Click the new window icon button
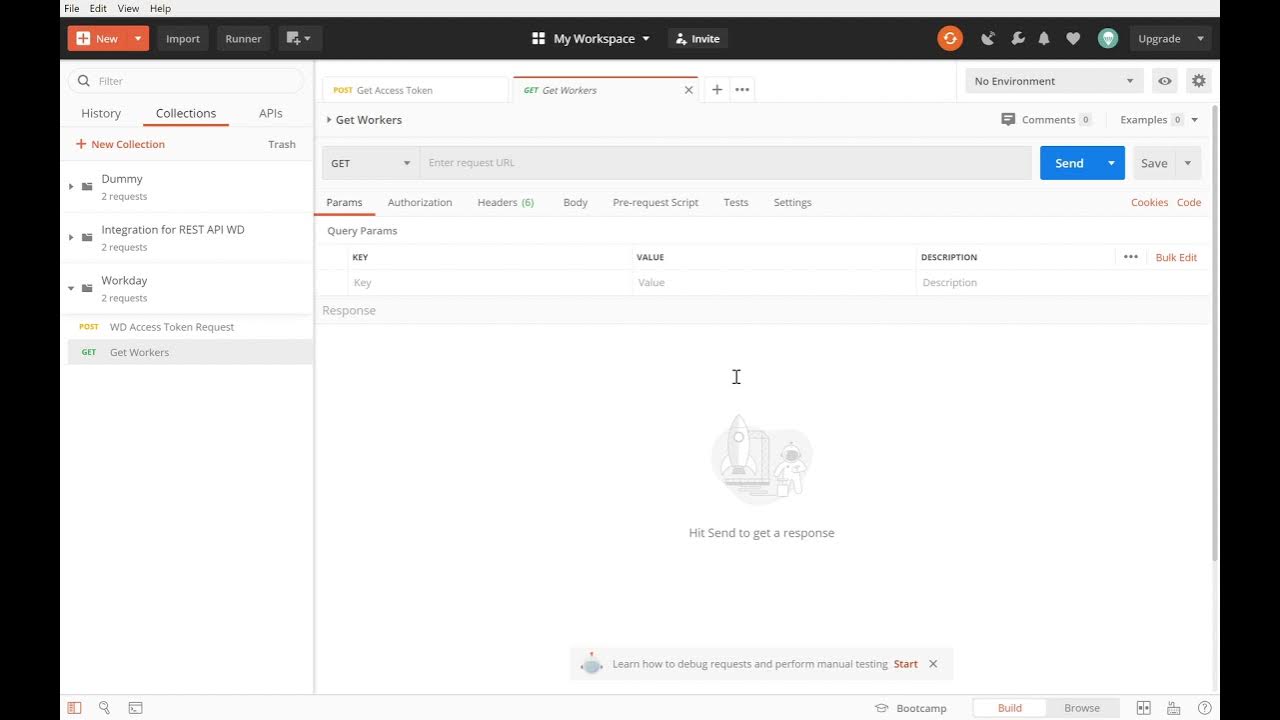 coord(300,39)
